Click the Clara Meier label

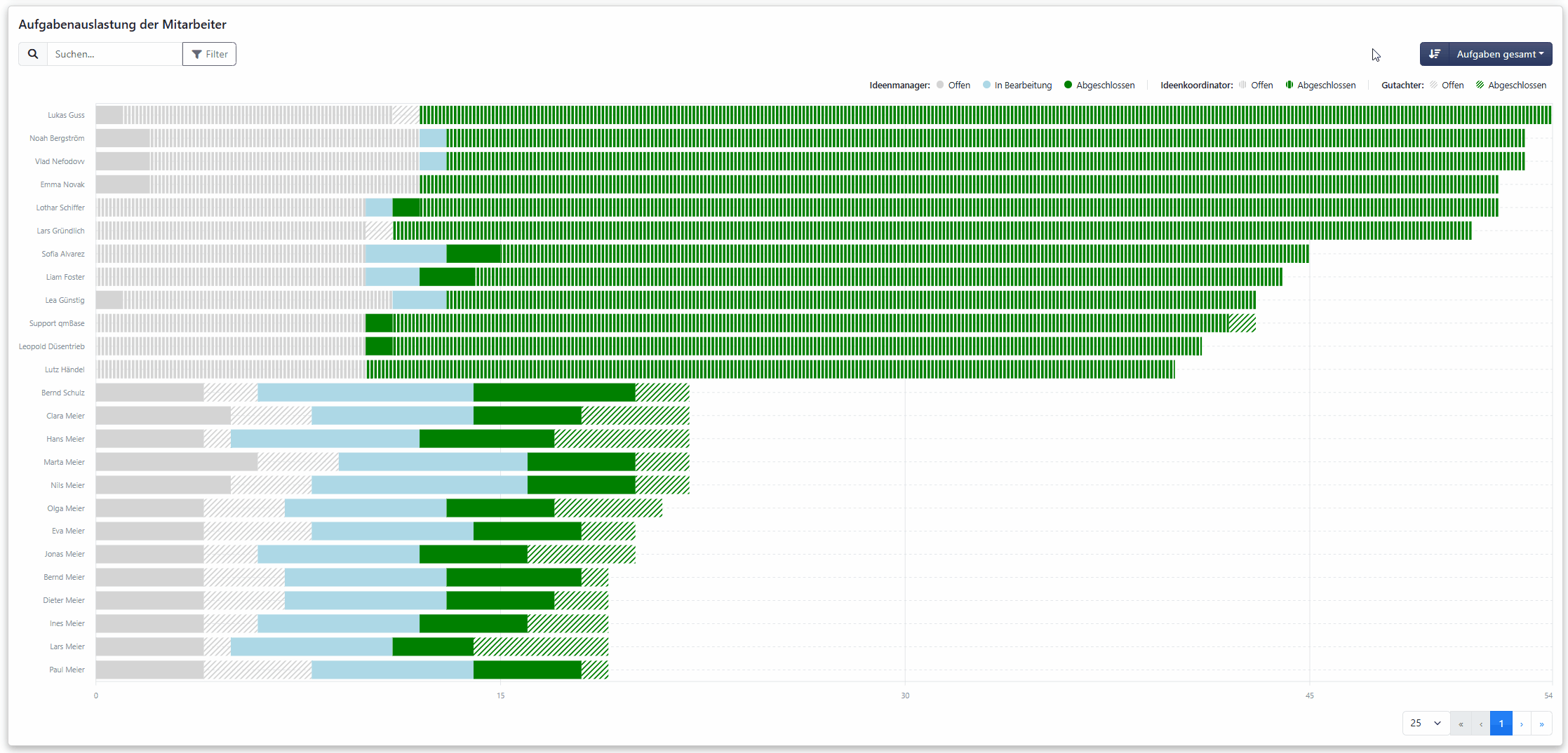point(65,416)
